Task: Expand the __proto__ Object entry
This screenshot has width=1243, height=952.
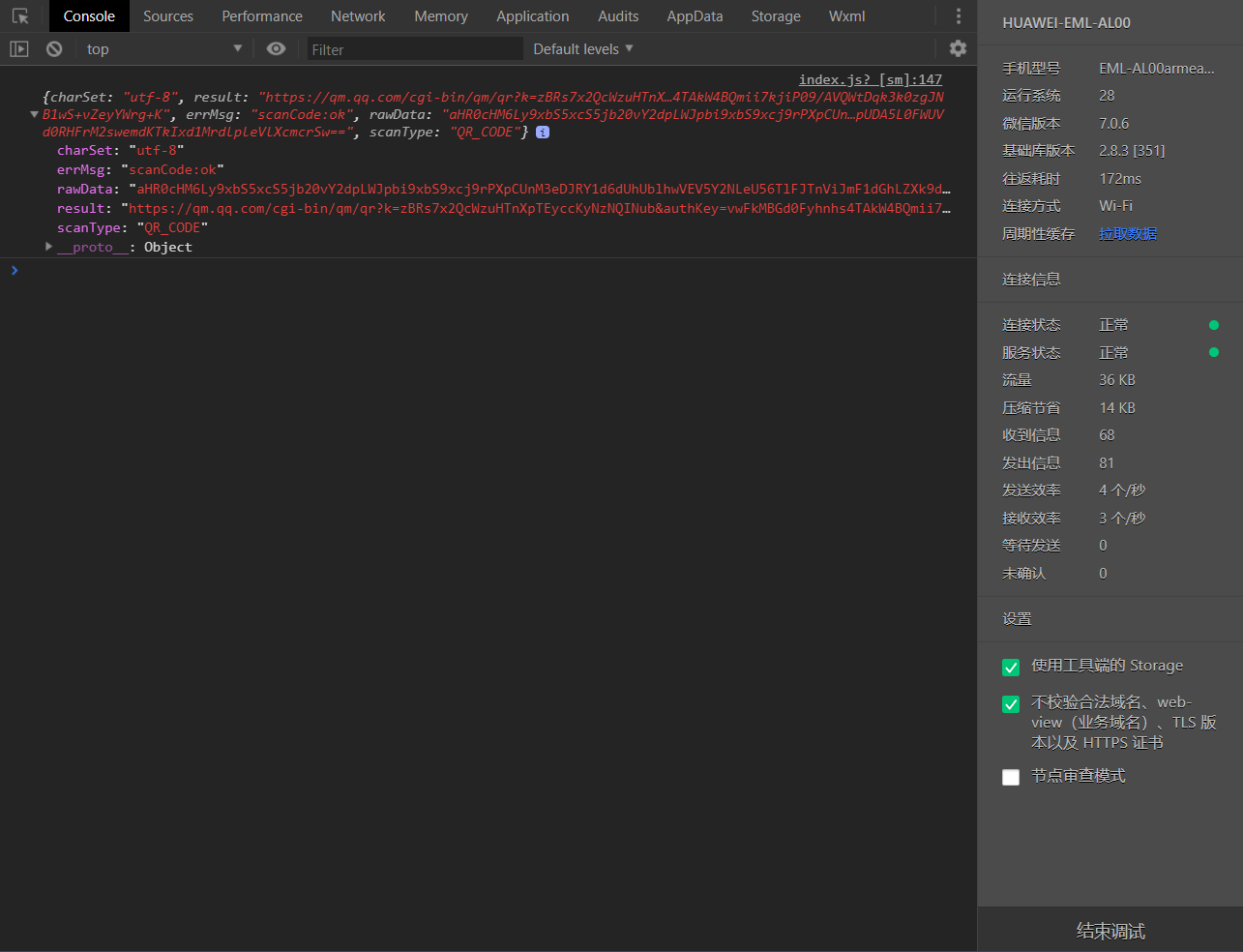Action: [x=48, y=247]
